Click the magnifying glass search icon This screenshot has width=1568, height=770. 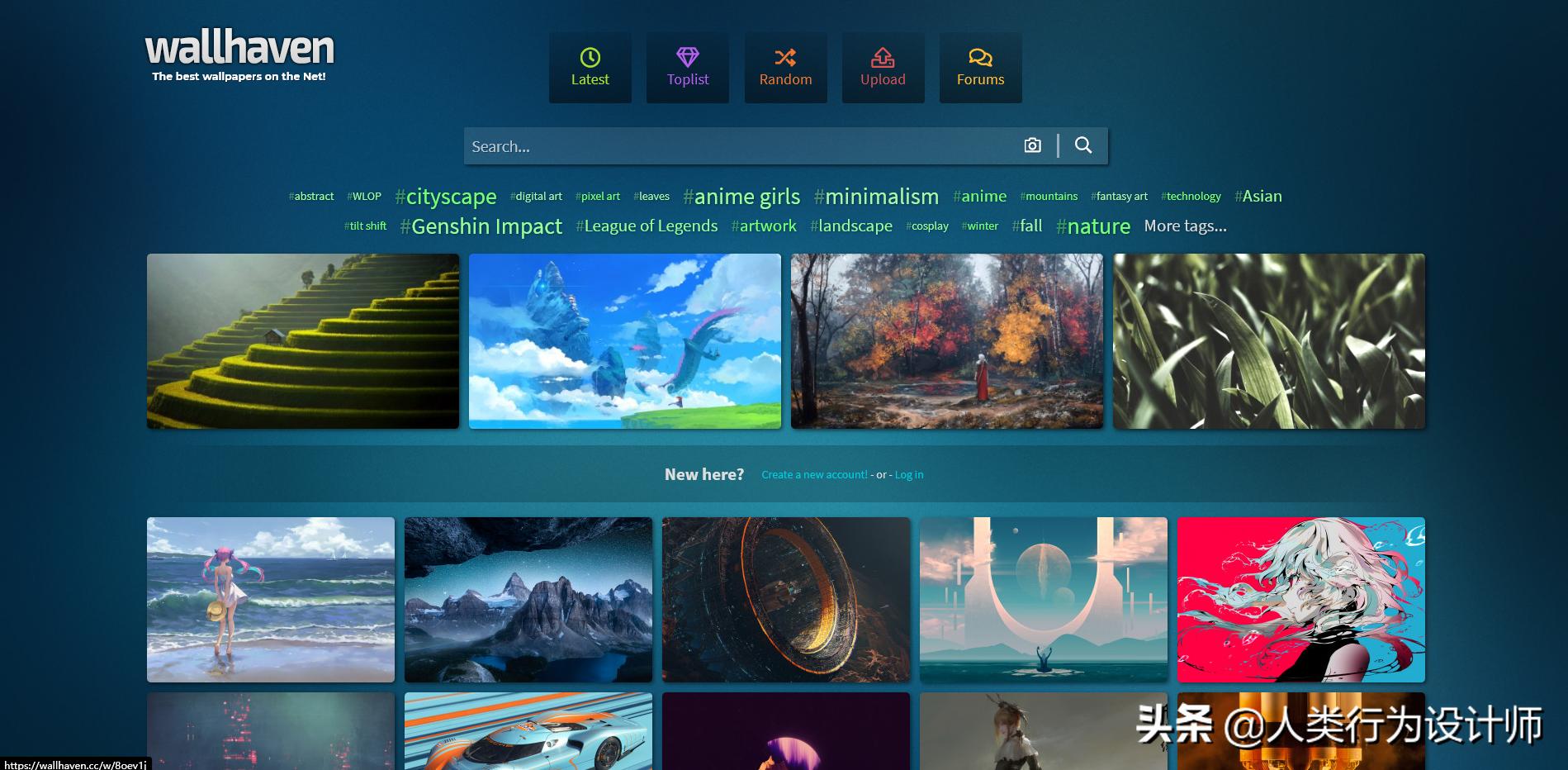click(1084, 145)
